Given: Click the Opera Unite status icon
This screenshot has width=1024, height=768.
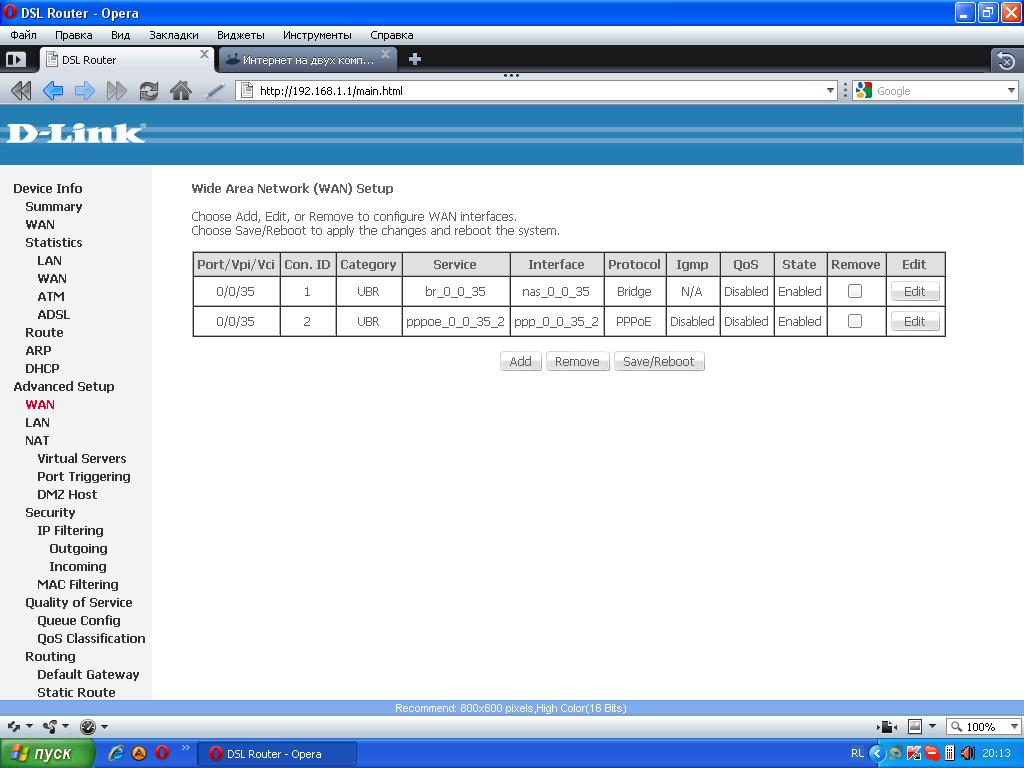Looking at the screenshot, I should [x=50, y=726].
